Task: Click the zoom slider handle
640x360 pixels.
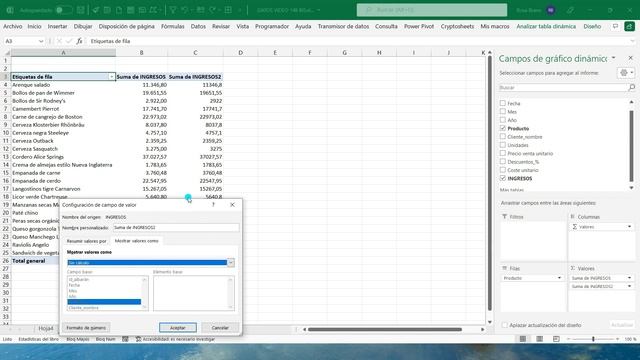Action: coord(593,339)
